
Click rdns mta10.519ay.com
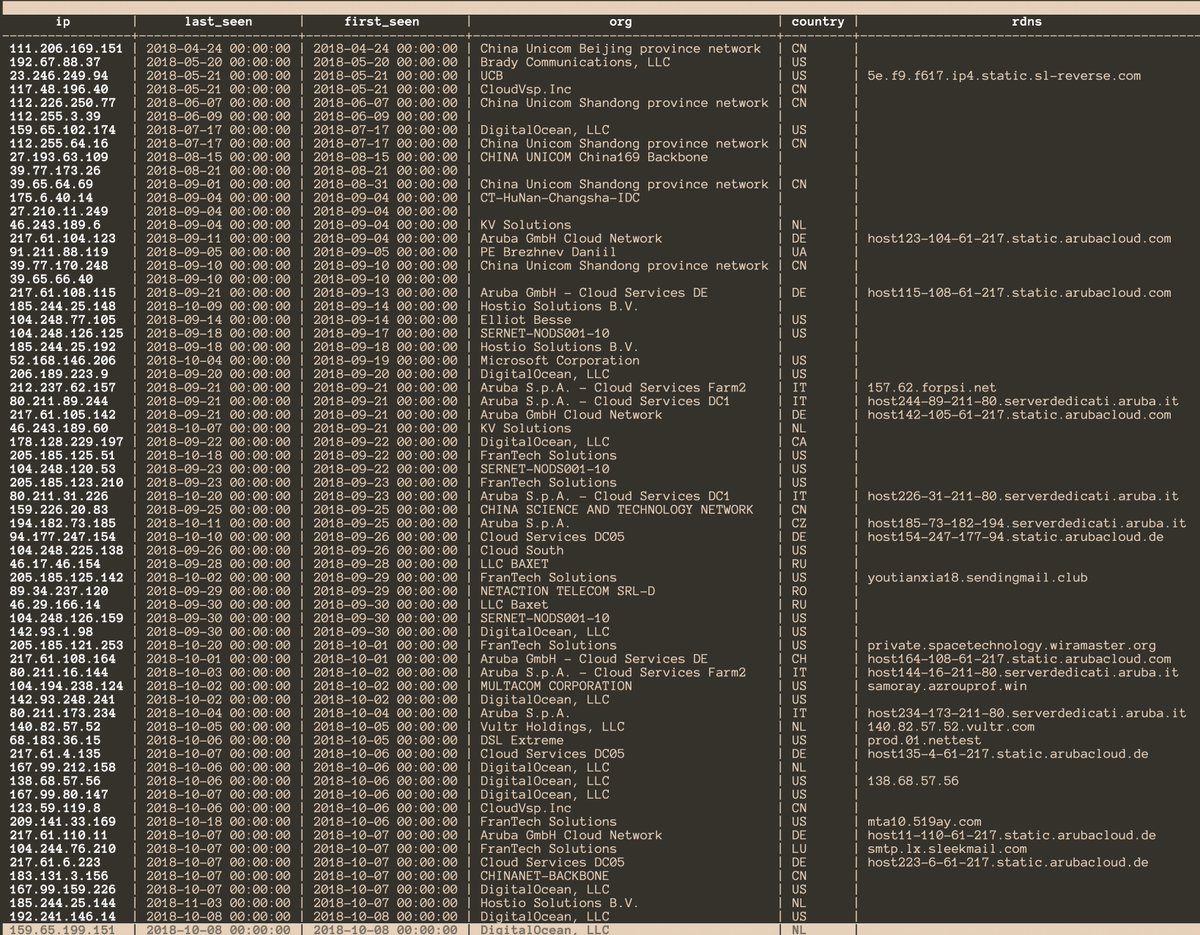[924, 822]
